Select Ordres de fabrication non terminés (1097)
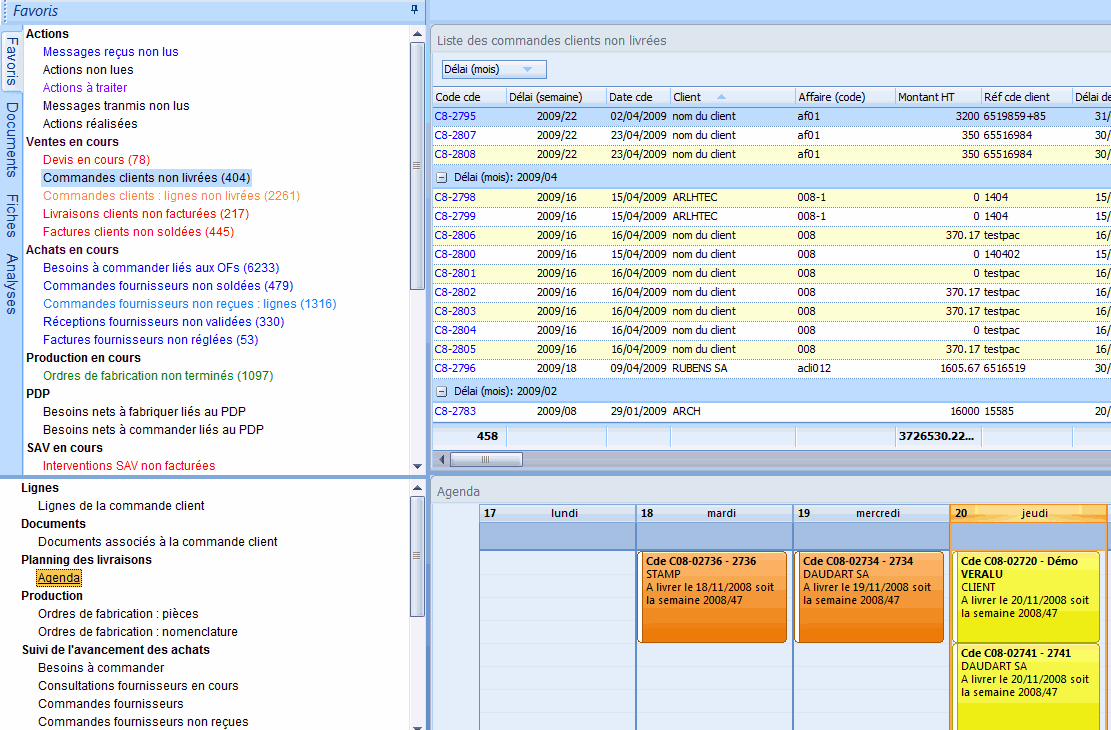Screen dimensions: 1111x730 (158, 376)
